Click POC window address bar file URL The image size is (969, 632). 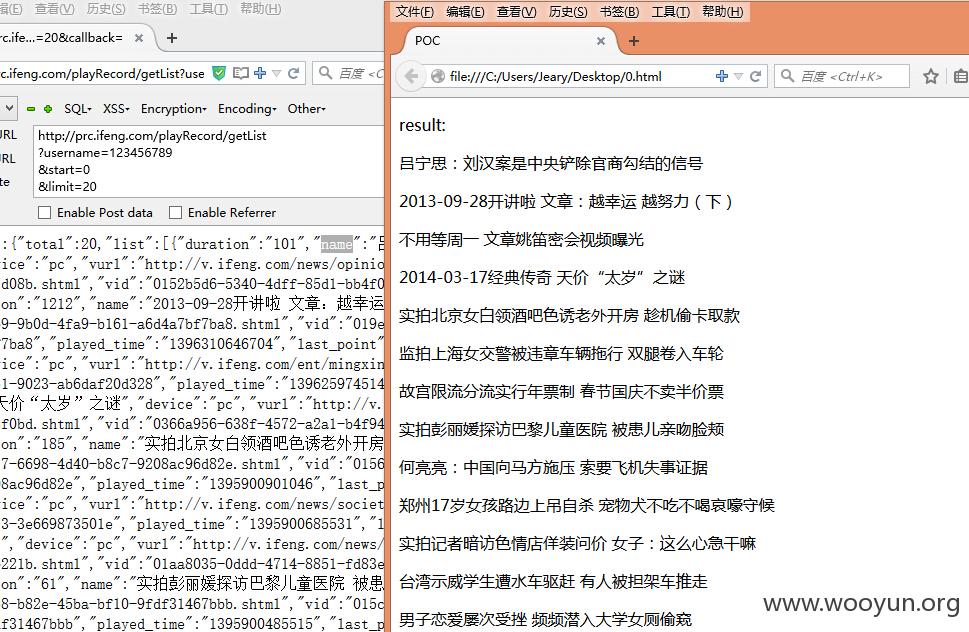click(555, 77)
